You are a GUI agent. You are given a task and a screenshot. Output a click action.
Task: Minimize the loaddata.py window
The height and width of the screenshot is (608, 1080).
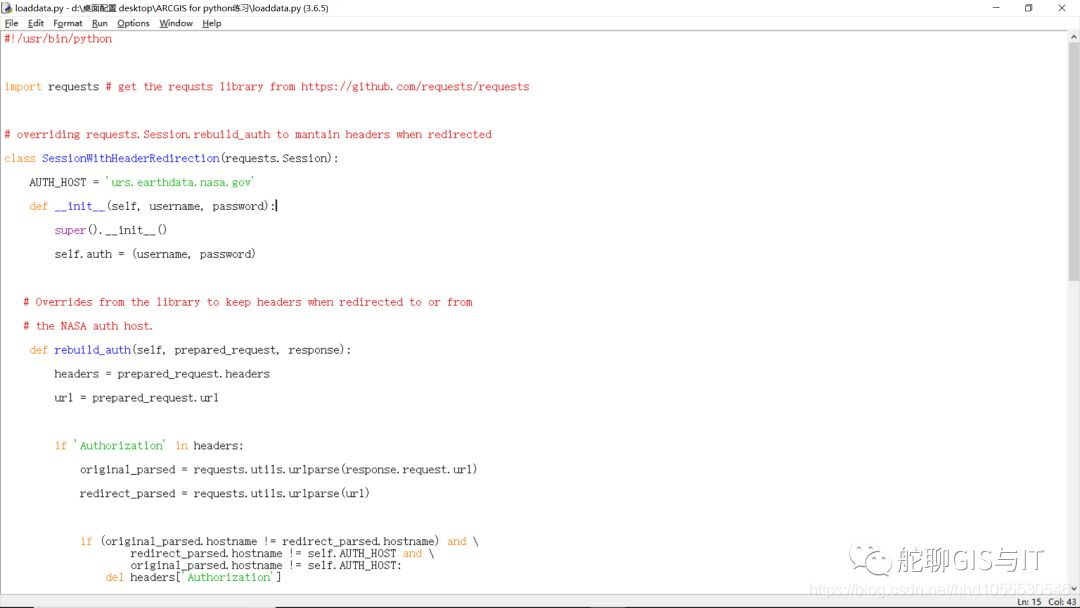click(x=996, y=8)
